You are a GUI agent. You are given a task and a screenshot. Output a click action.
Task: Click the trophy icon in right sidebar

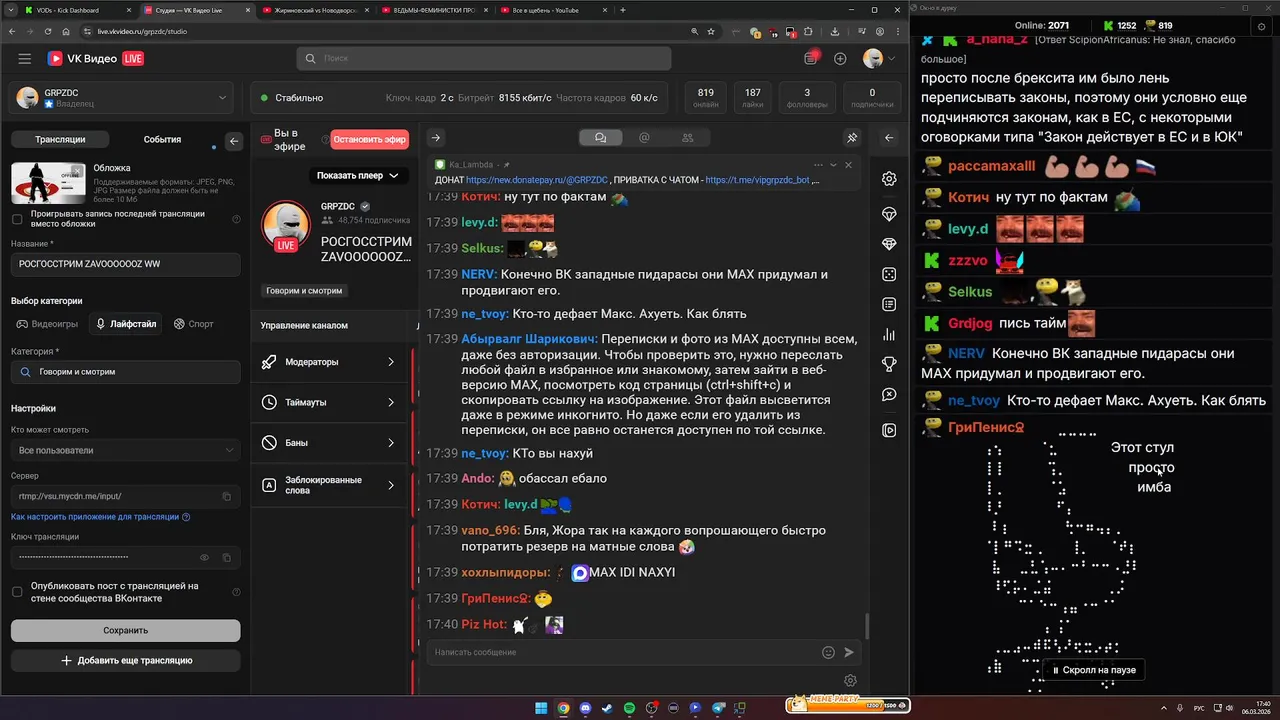(889, 364)
